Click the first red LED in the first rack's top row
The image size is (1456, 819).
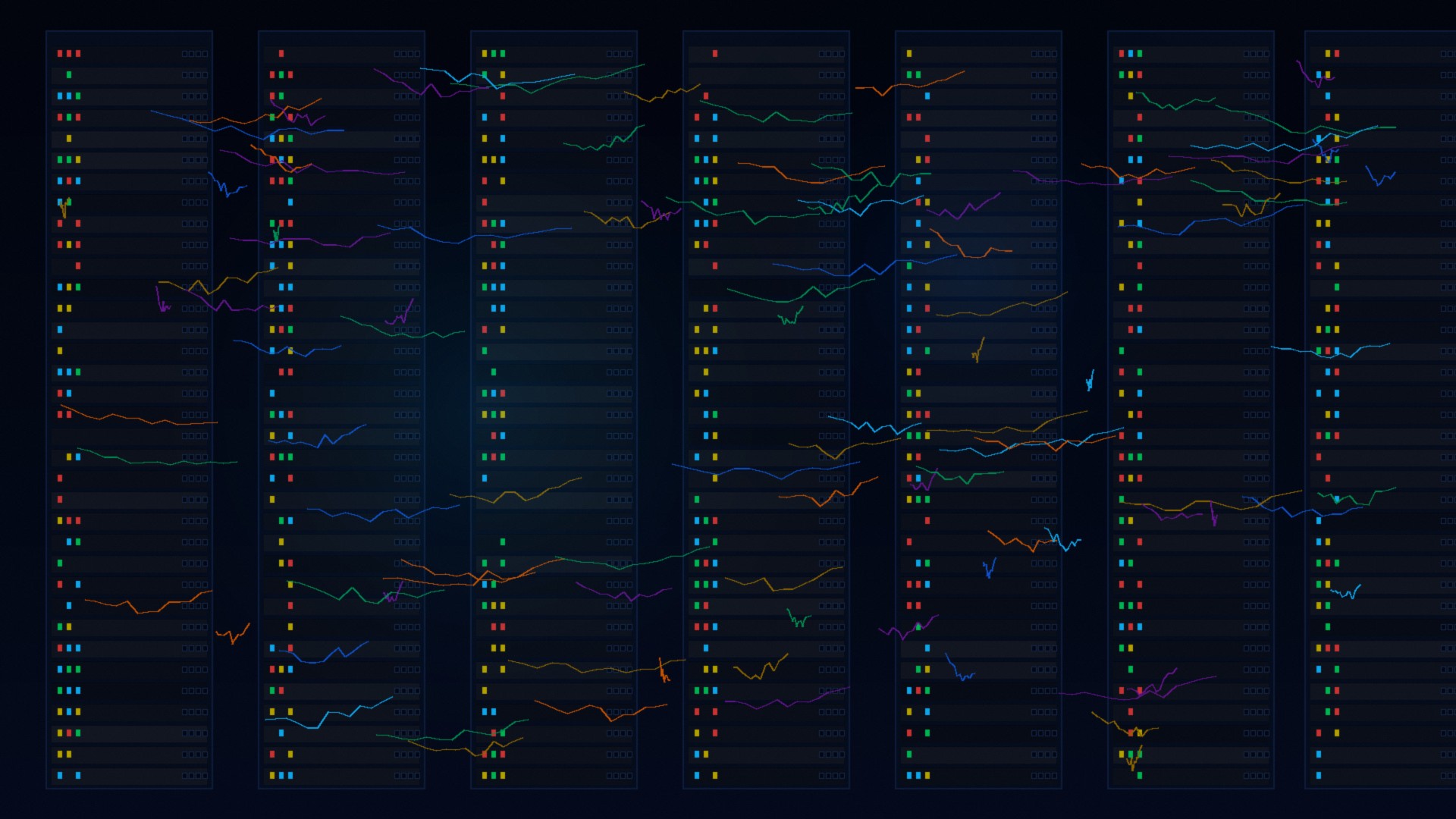click(x=60, y=54)
